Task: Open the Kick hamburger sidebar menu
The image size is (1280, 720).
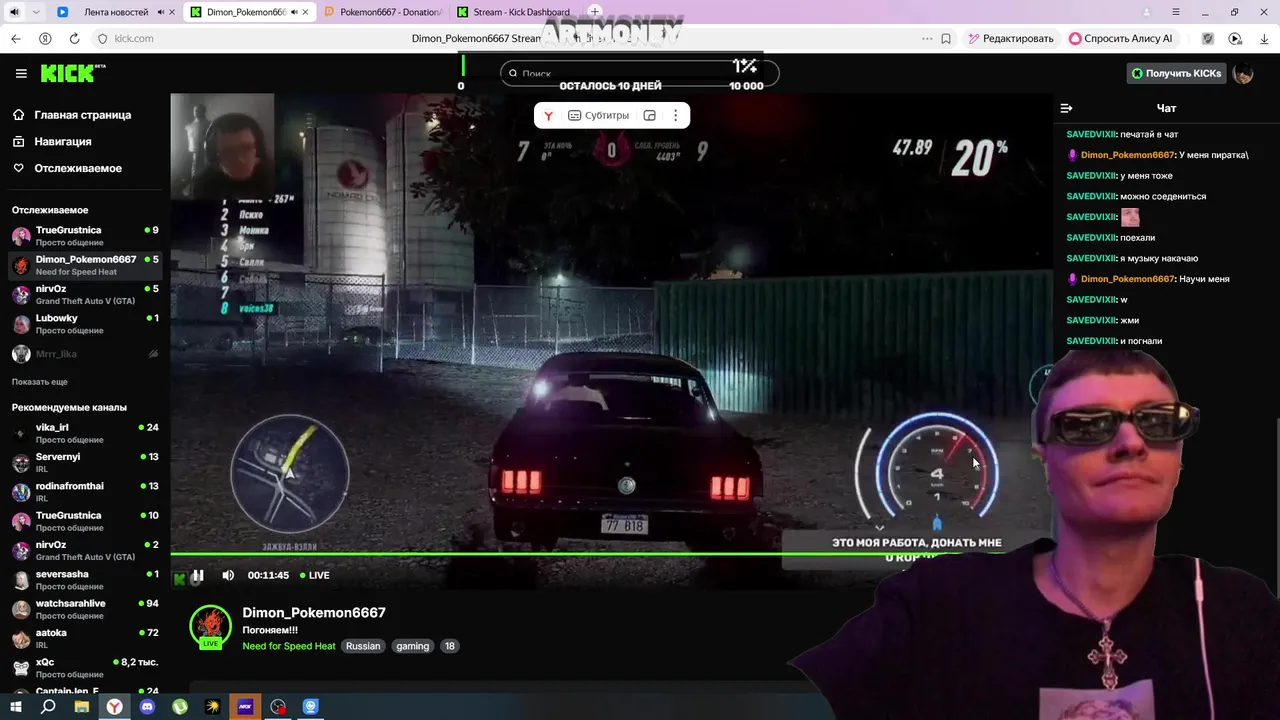Action: (21, 73)
